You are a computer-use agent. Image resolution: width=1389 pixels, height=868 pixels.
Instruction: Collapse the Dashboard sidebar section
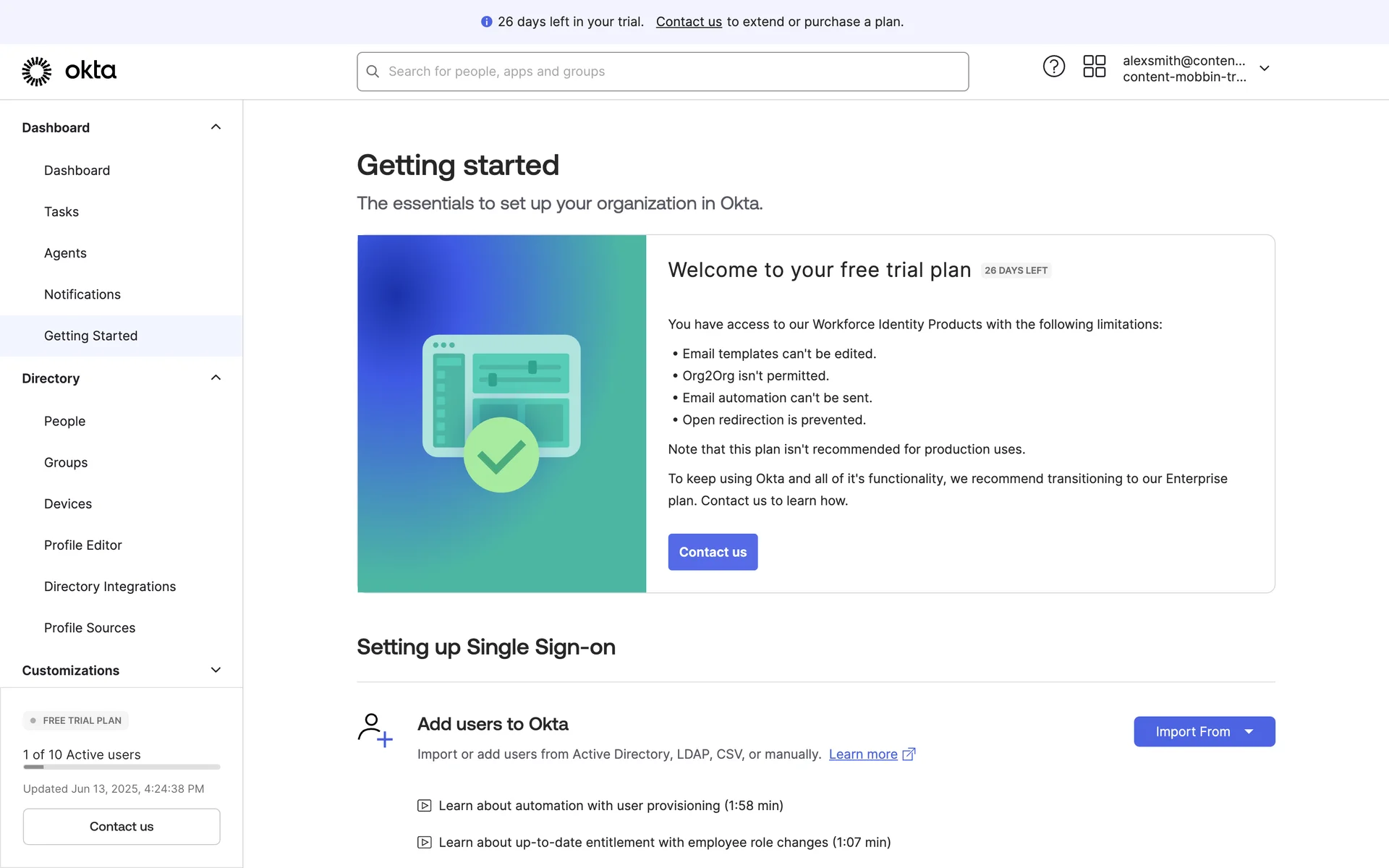click(x=216, y=127)
